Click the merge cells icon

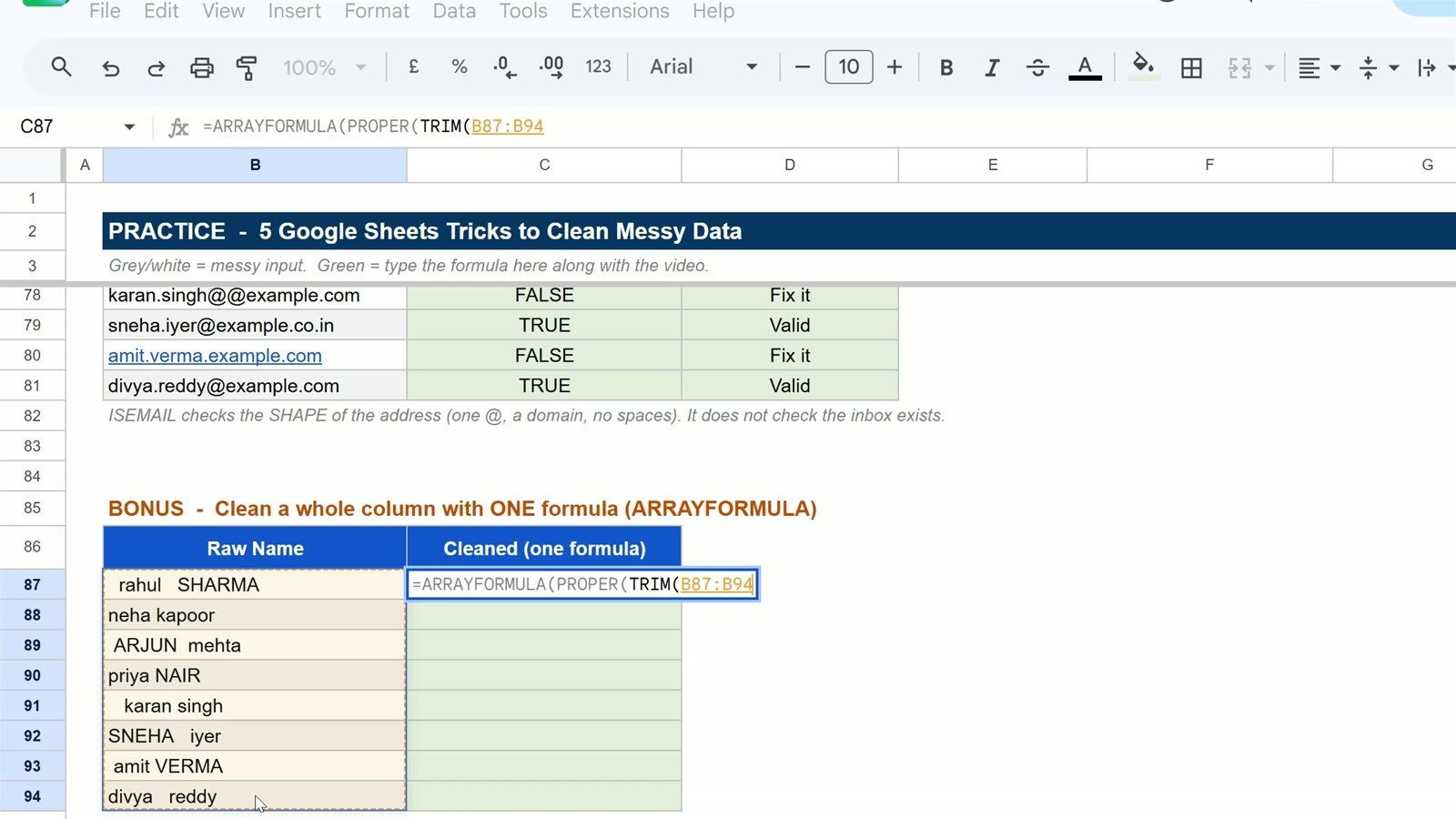click(x=1239, y=67)
